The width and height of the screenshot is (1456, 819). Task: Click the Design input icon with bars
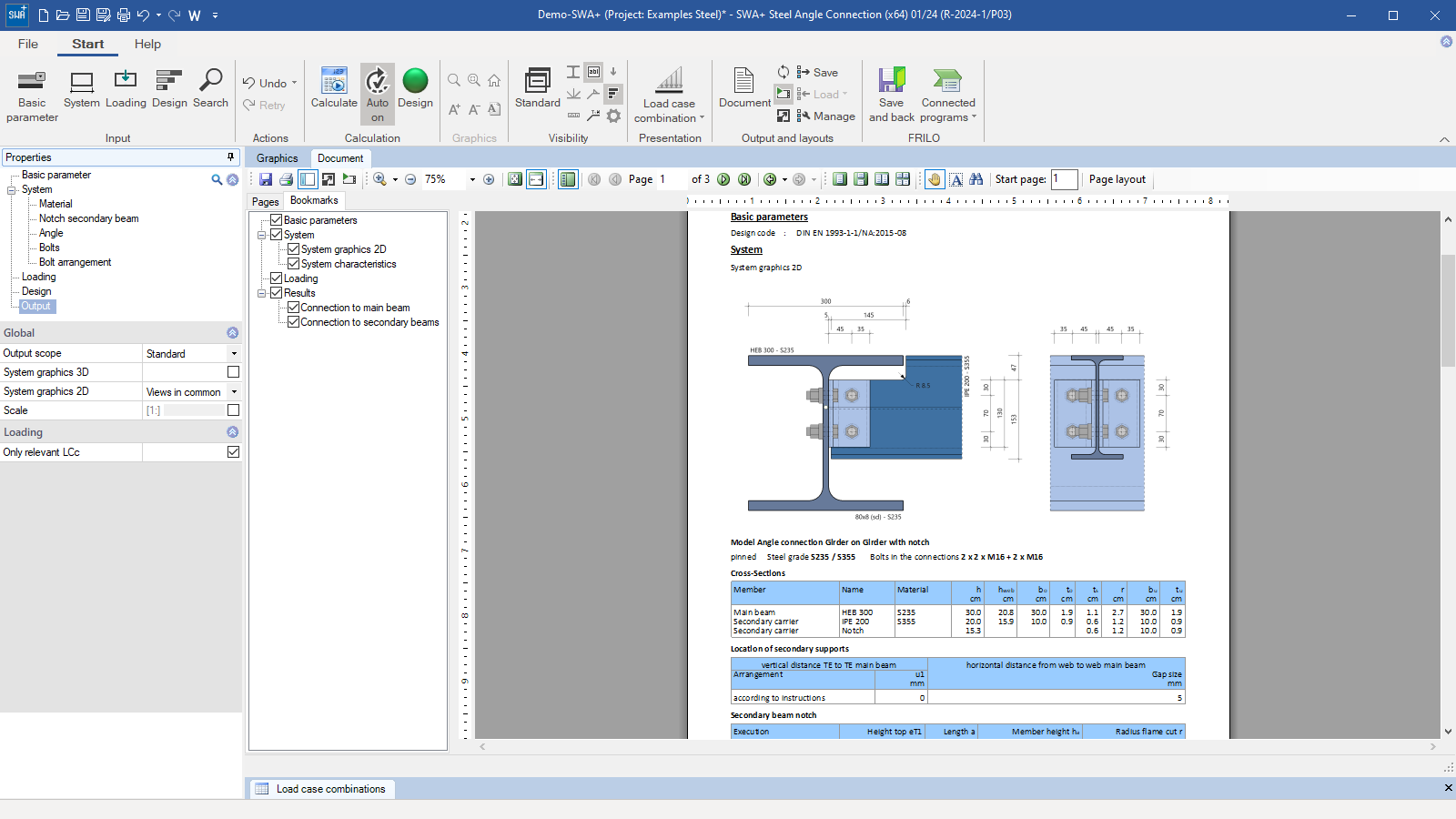point(169,89)
